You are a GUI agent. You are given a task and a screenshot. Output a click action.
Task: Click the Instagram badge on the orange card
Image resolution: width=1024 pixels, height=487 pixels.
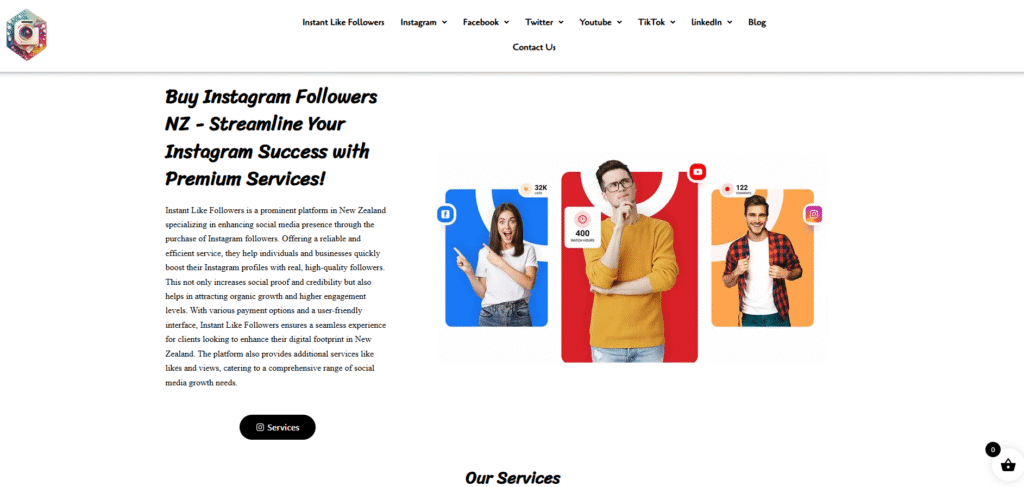coord(814,214)
